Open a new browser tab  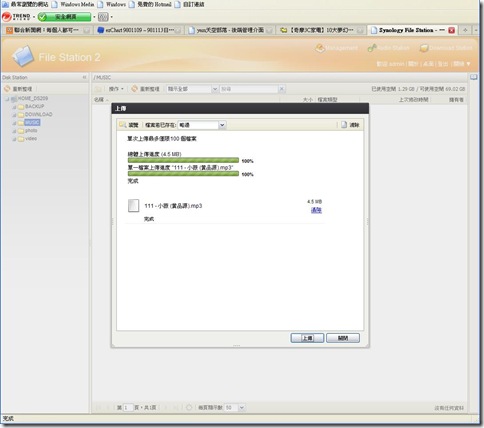coord(465,30)
